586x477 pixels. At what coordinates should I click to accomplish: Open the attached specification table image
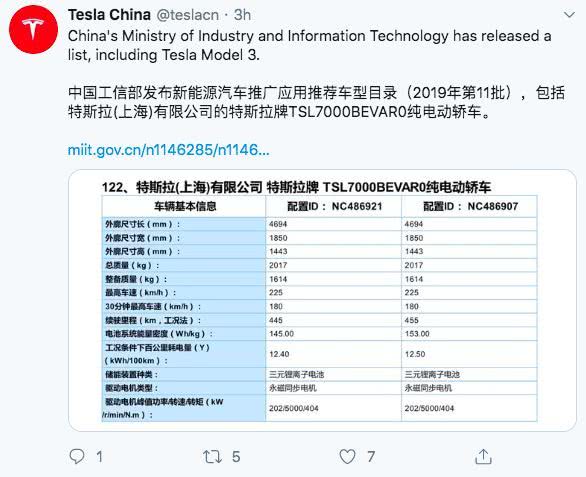[x=323, y=300]
